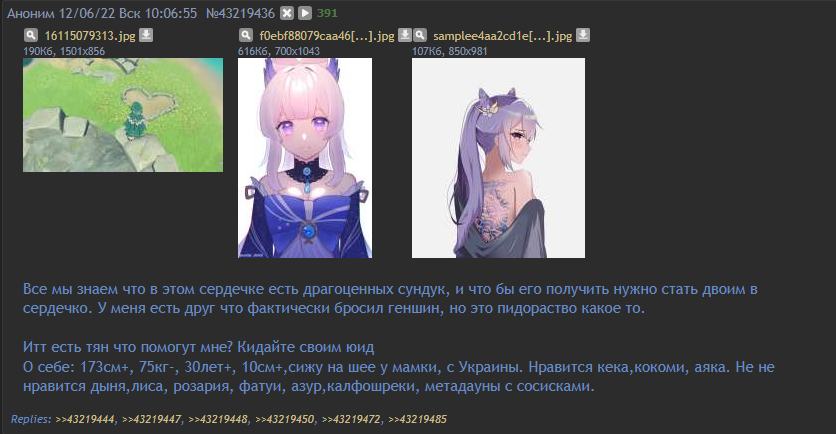Click the play arrow icon beside post number
The height and width of the screenshot is (434, 836).
click(304, 13)
